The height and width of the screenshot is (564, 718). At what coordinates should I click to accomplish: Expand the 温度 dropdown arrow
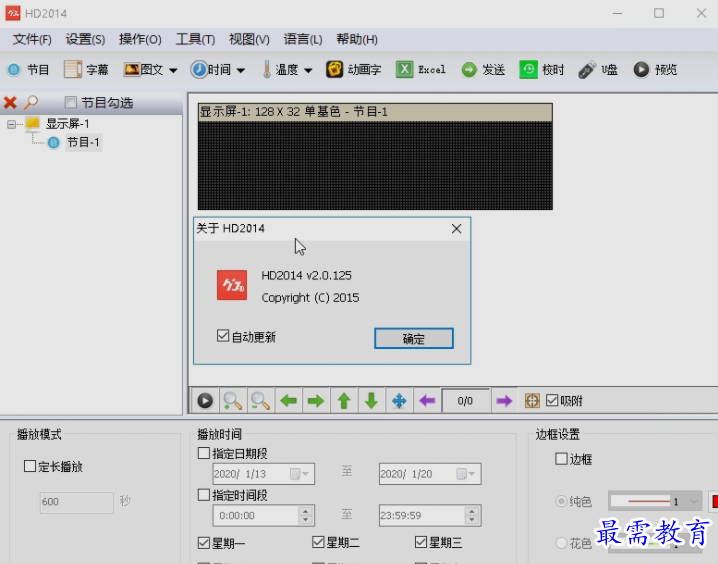(308, 70)
